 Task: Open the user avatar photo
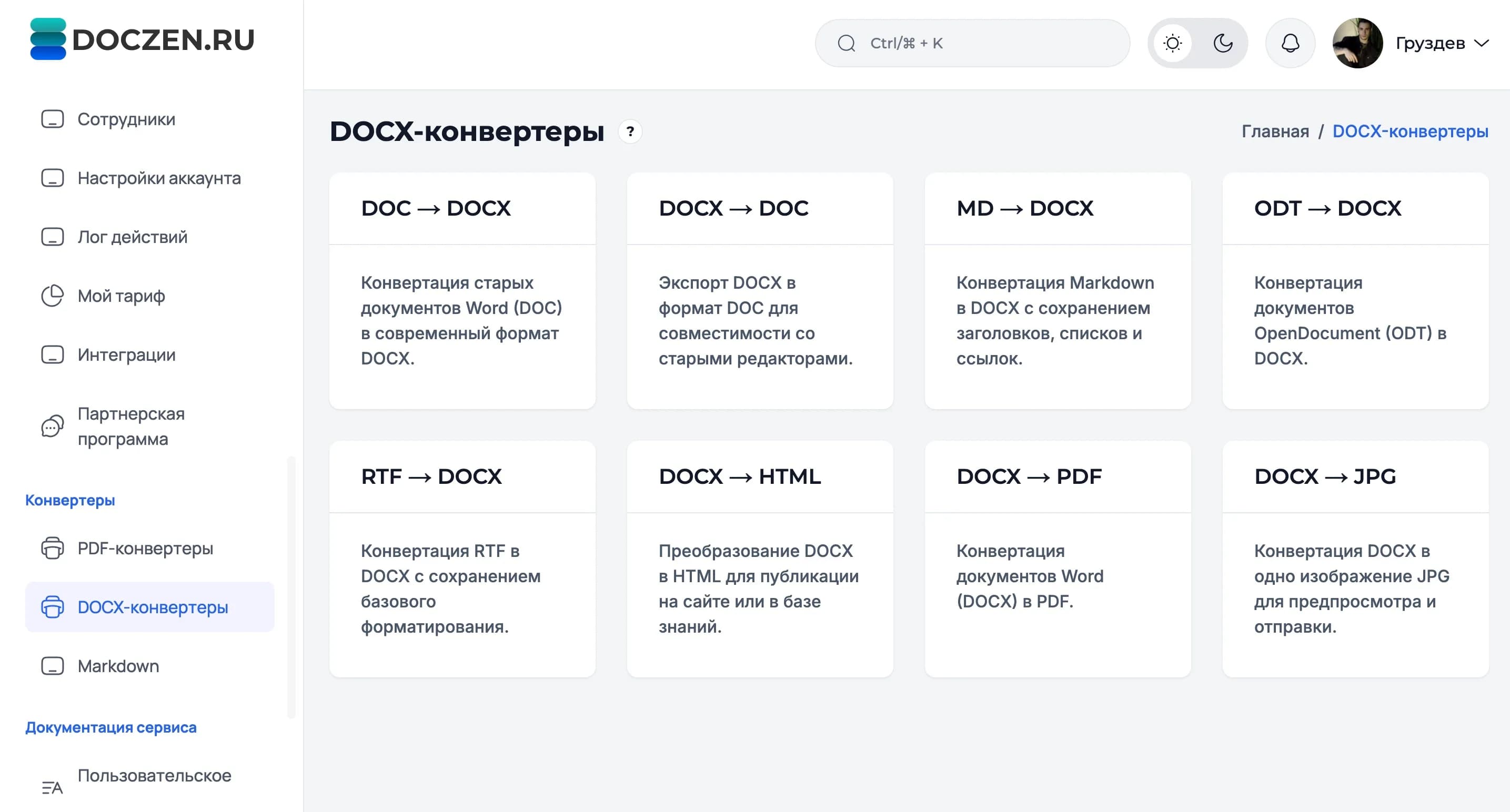pos(1357,43)
